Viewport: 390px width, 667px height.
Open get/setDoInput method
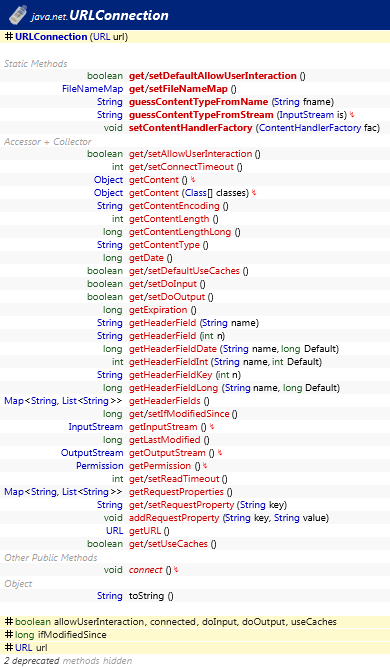(x=163, y=284)
